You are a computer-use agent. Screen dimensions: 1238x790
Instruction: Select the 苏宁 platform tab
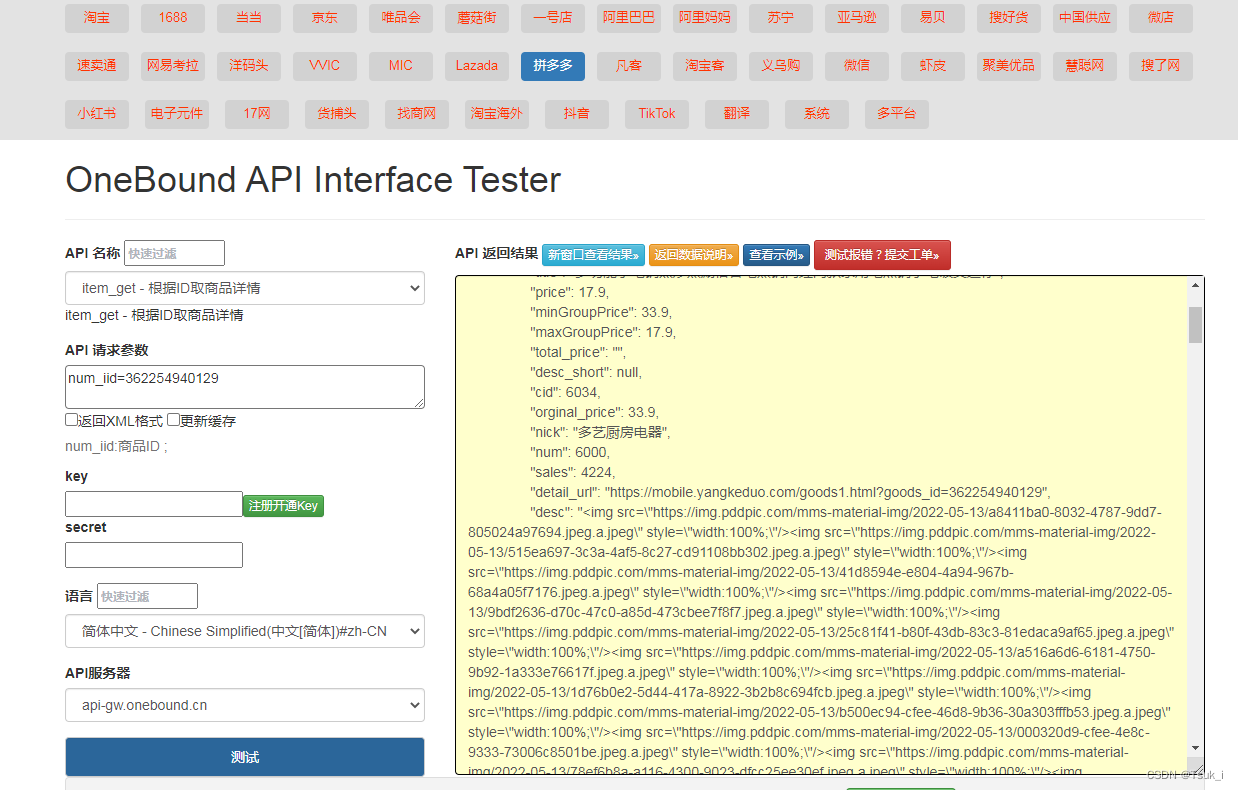tap(781, 18)
